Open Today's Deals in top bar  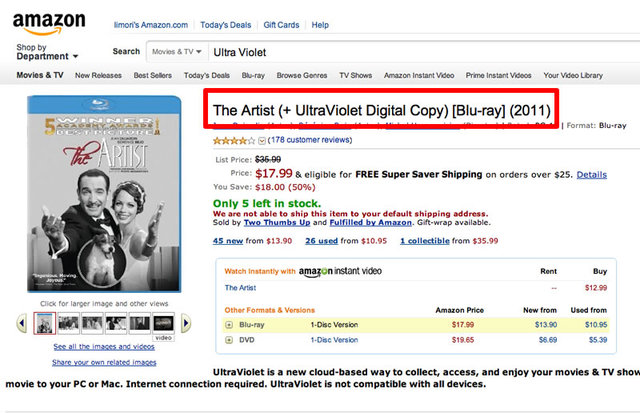226,24
